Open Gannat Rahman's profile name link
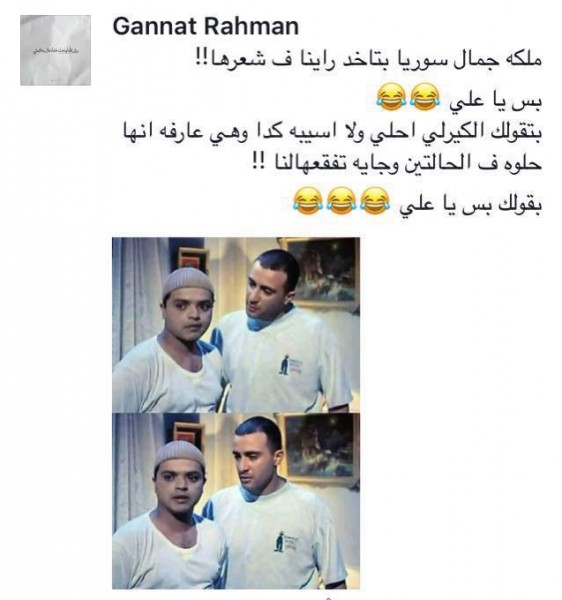 [x=205, y=27]
